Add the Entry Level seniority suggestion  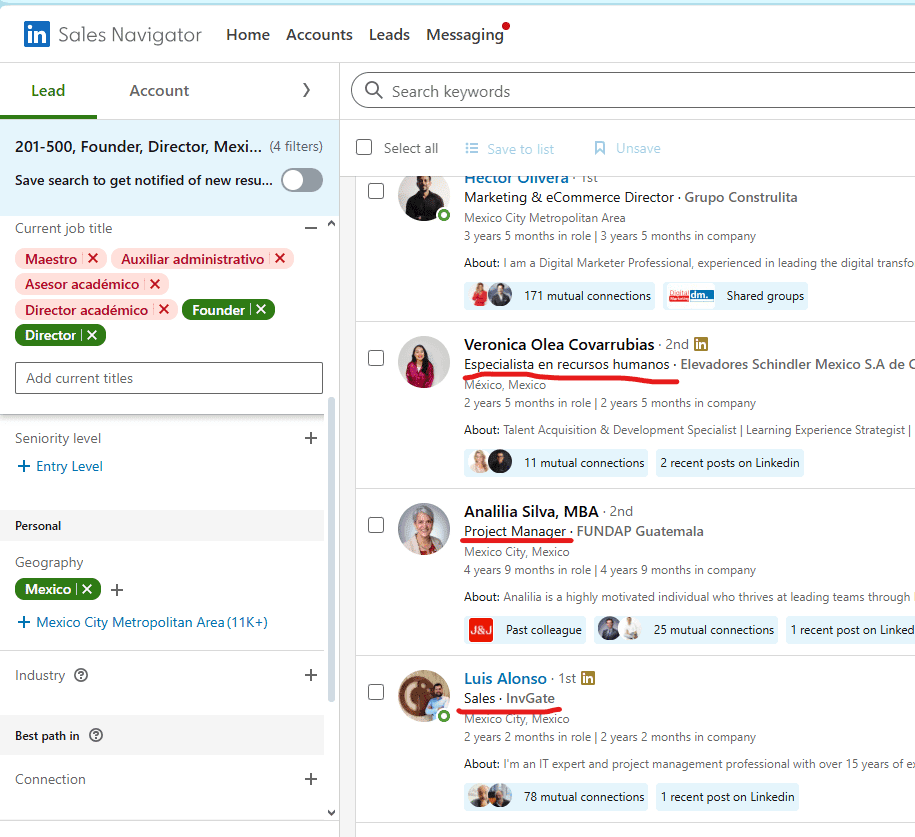point(60,466)
